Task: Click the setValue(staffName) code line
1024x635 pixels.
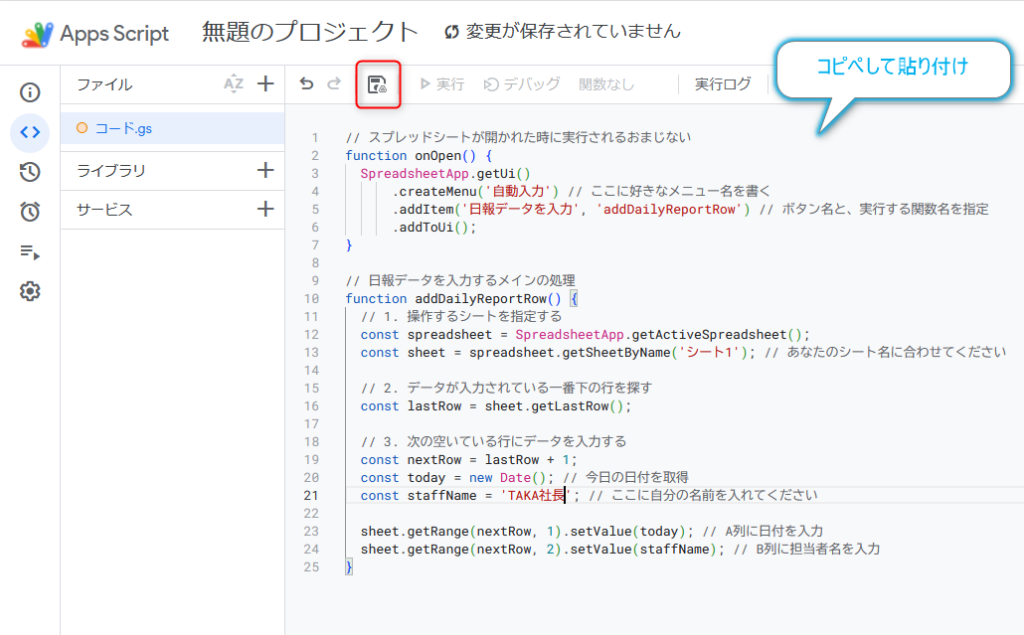Action: coord(620,549)
